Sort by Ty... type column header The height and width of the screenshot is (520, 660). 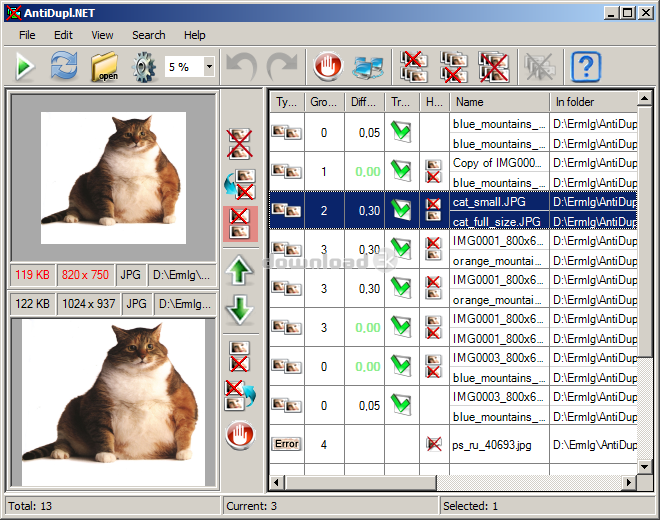click(287, 102)
